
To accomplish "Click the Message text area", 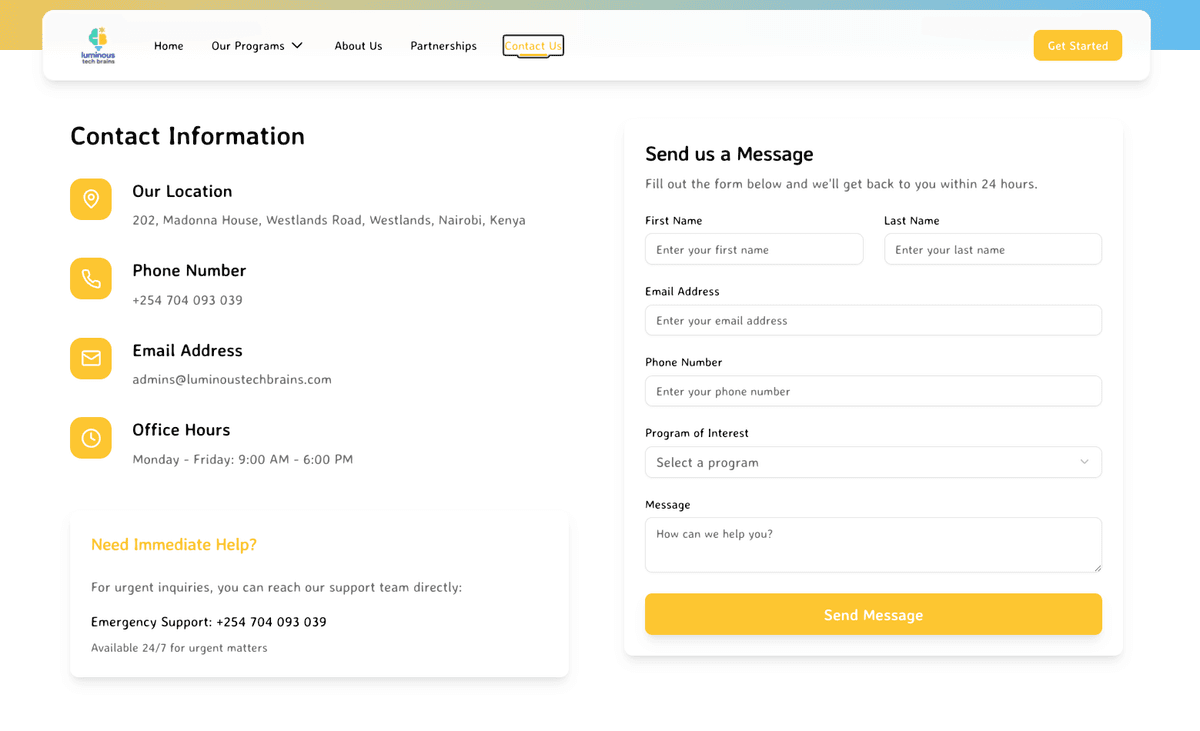I will [x=872, y=545].
